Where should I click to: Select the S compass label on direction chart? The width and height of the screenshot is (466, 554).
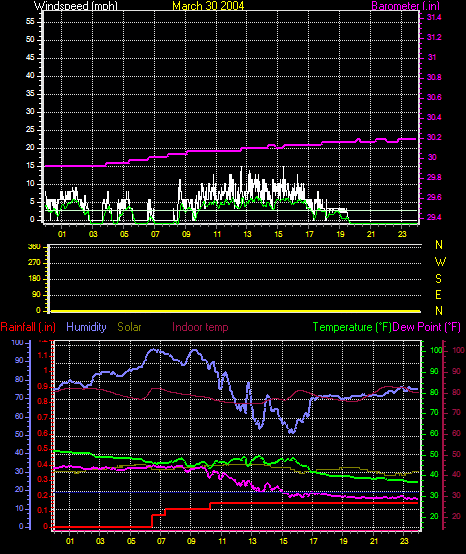pyautogui.click(x=438, y=279)
